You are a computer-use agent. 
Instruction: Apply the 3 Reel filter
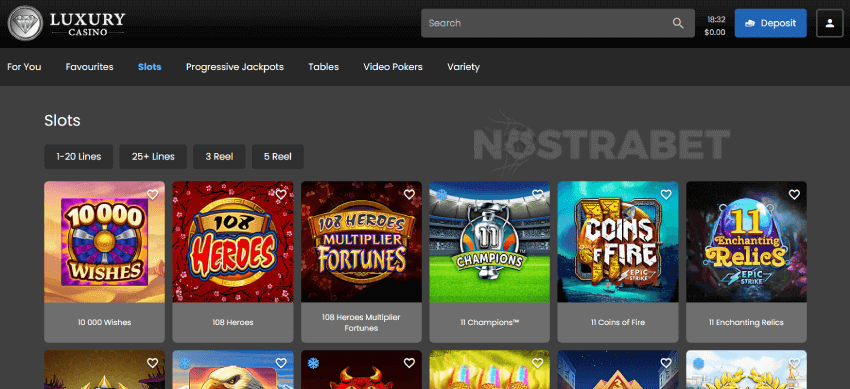coord(220,157)
